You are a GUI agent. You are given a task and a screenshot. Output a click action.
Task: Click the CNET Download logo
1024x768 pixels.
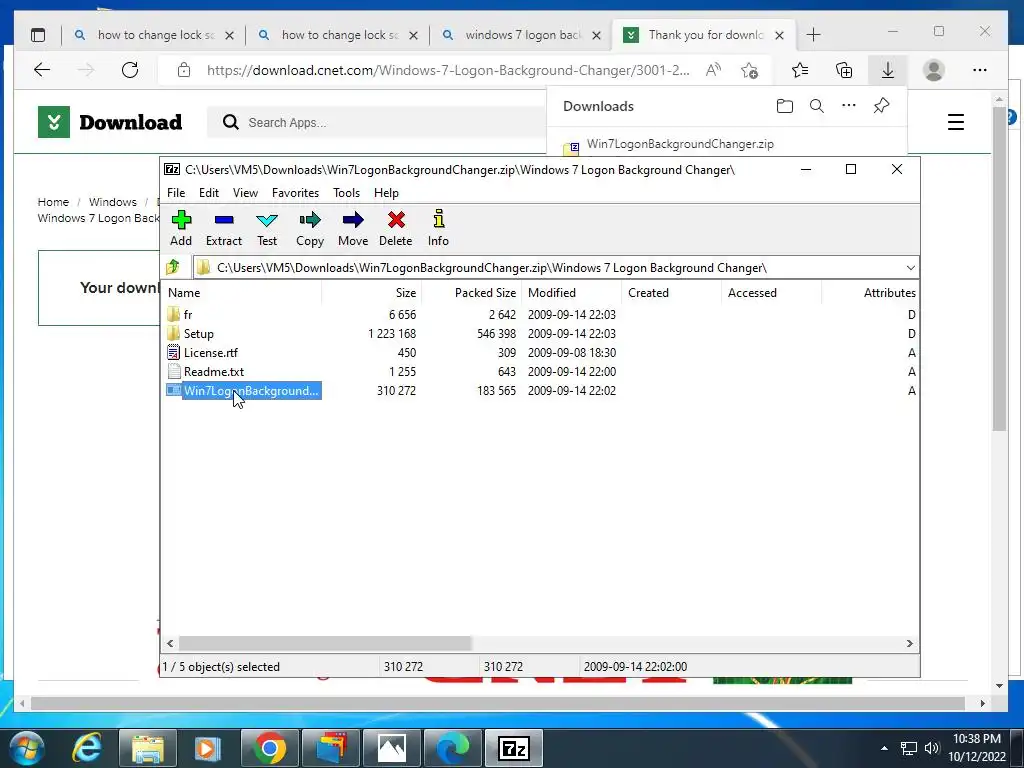click(110, 122)
